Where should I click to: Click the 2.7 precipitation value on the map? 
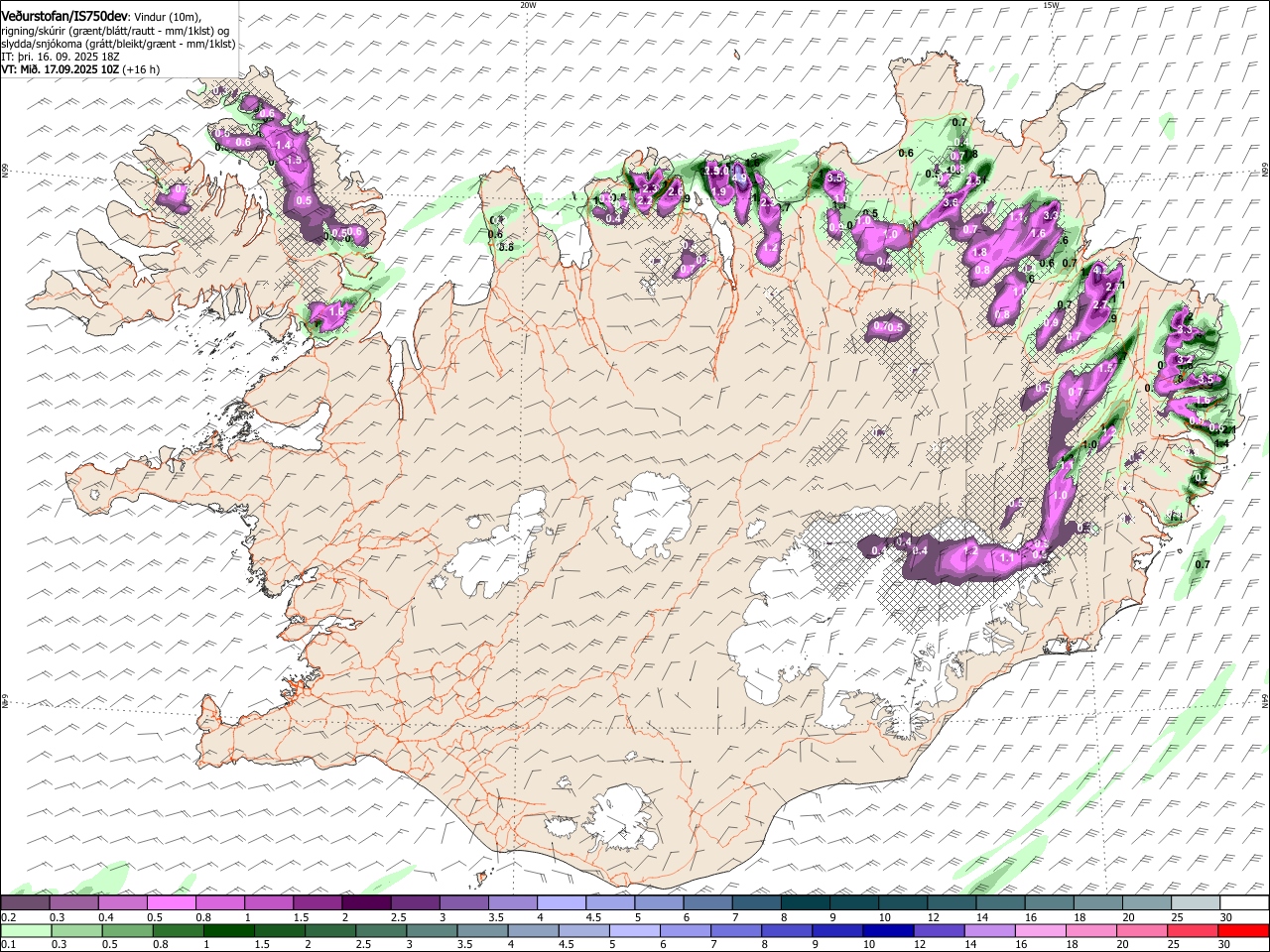[x=1099, y=305]
